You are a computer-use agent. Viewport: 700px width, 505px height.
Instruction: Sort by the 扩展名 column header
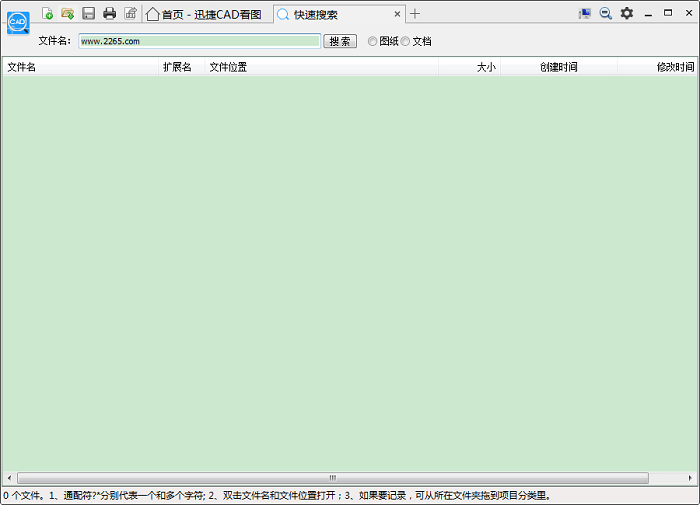pos(177,67)
